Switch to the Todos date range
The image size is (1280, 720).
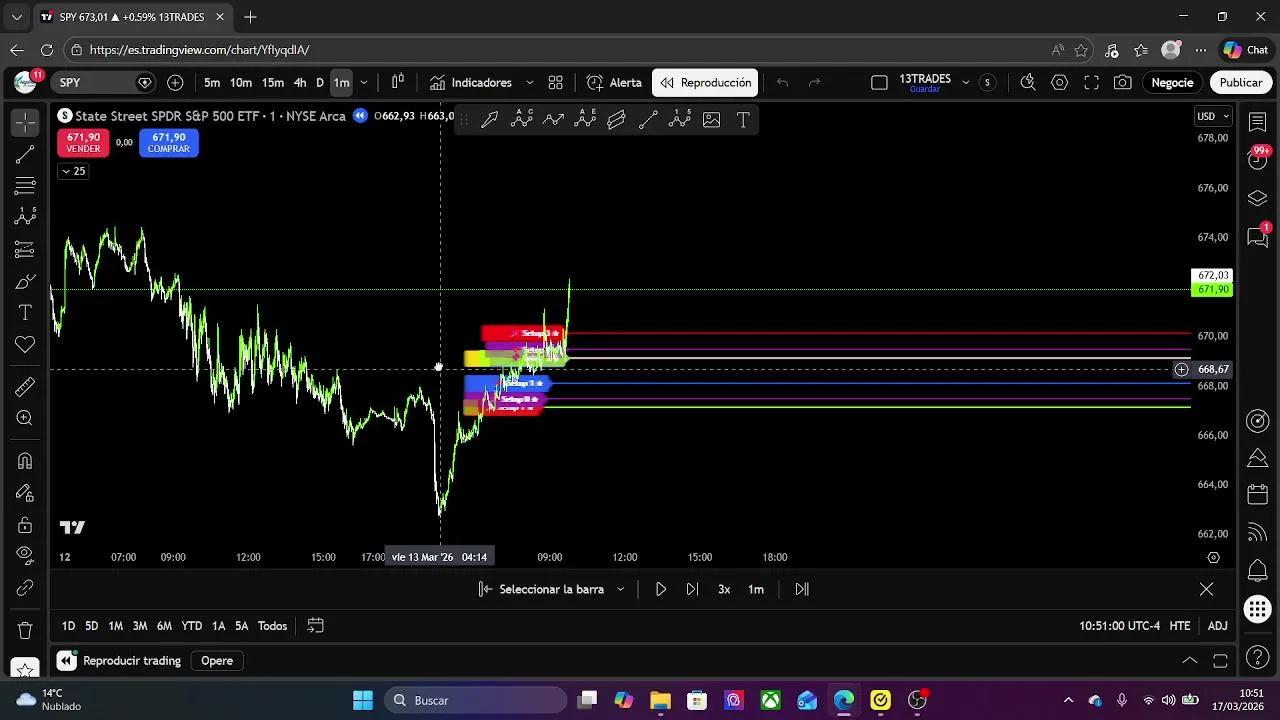(x=272, y=626)
